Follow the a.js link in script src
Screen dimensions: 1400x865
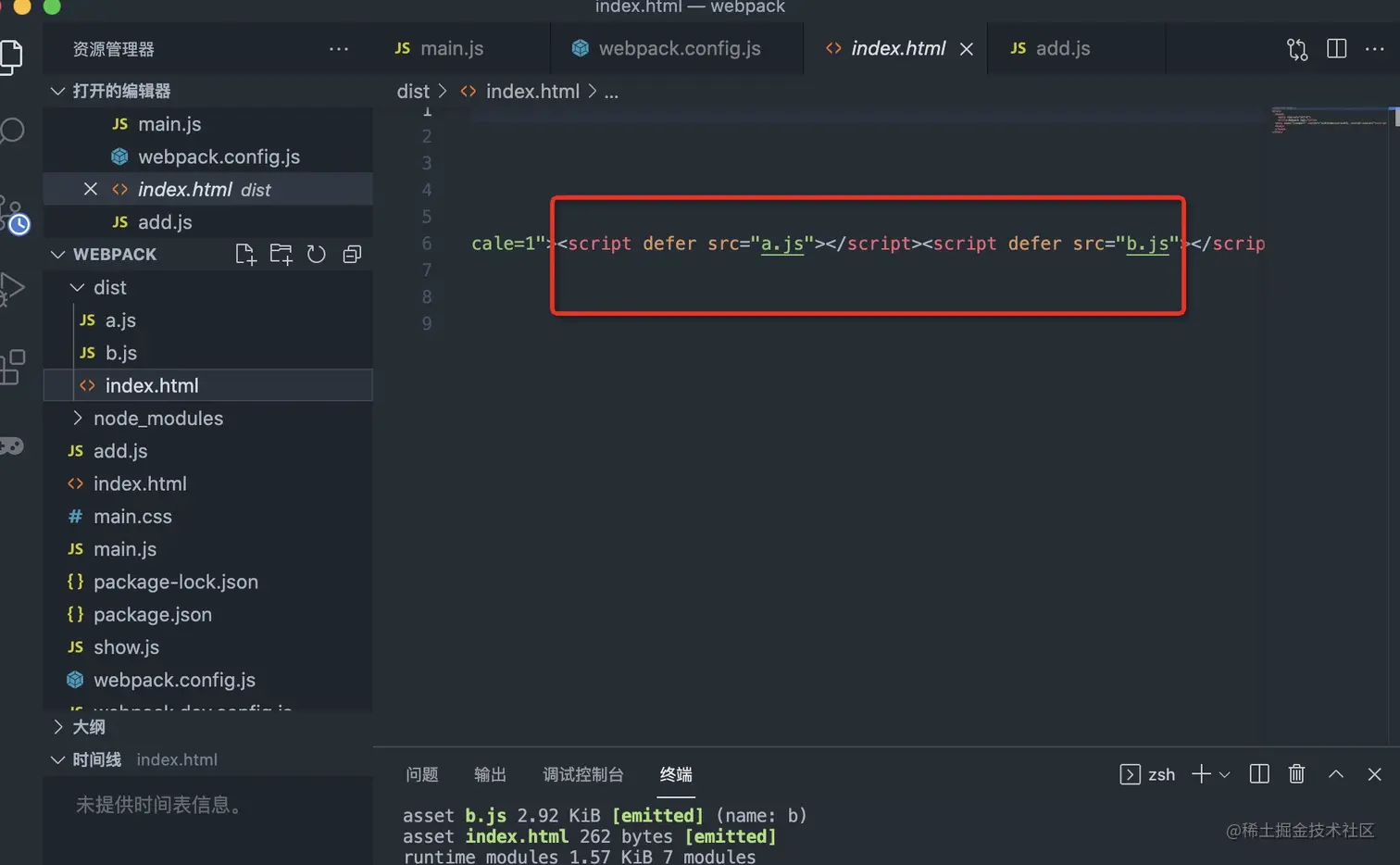click(x=781, y=244)
